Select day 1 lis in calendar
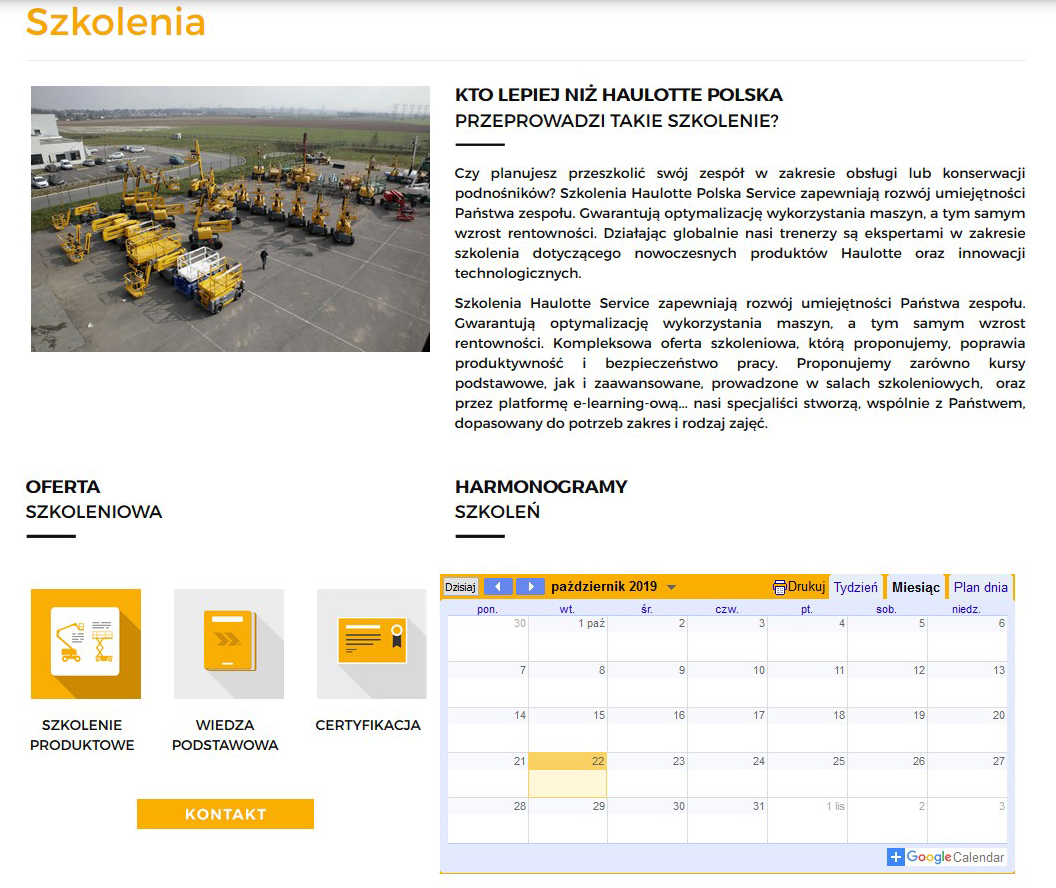The image size is (1056, 888). click(x=807, y=820)
